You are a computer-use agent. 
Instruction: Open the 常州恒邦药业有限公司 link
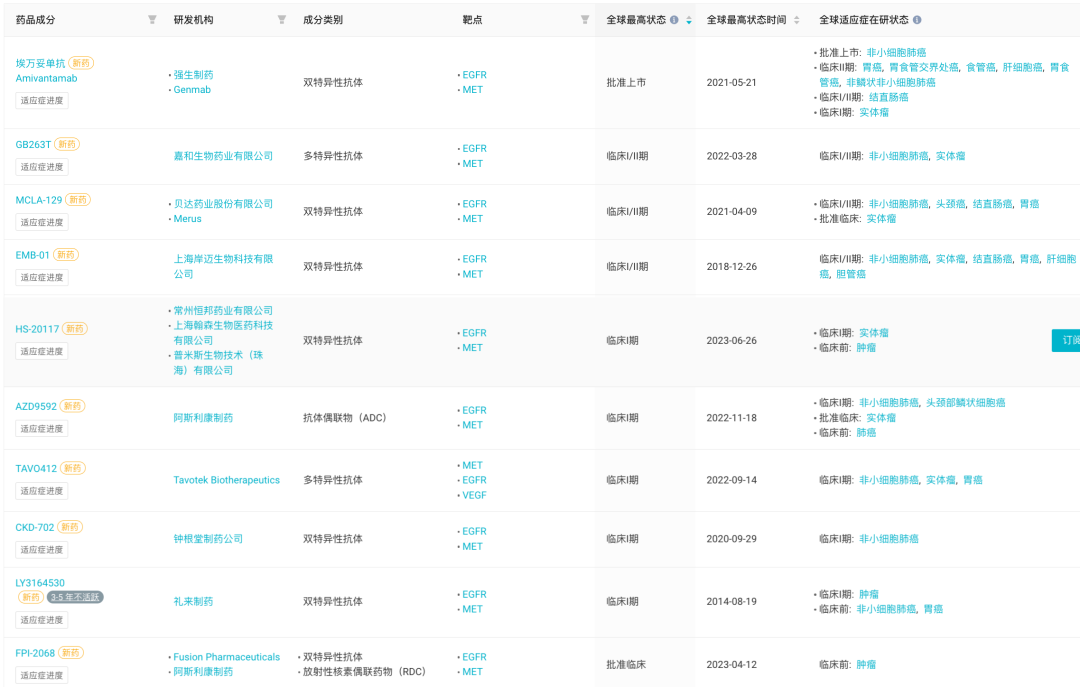(223, 311)
